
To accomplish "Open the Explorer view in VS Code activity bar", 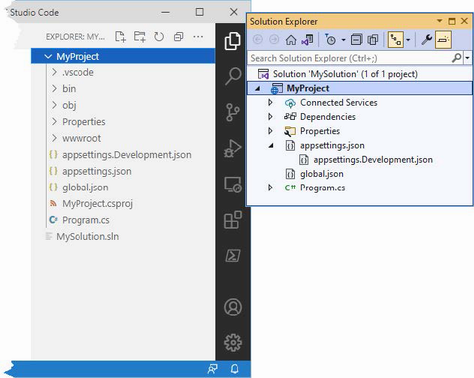I will coord(233,41).
